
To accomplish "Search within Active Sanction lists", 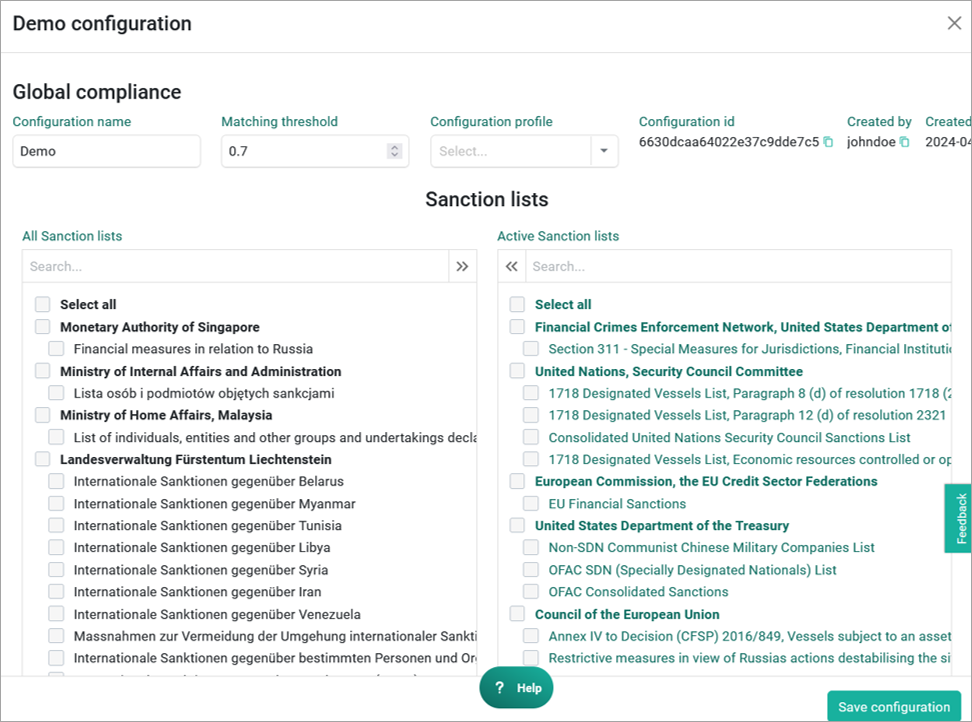I will [738, 266].
